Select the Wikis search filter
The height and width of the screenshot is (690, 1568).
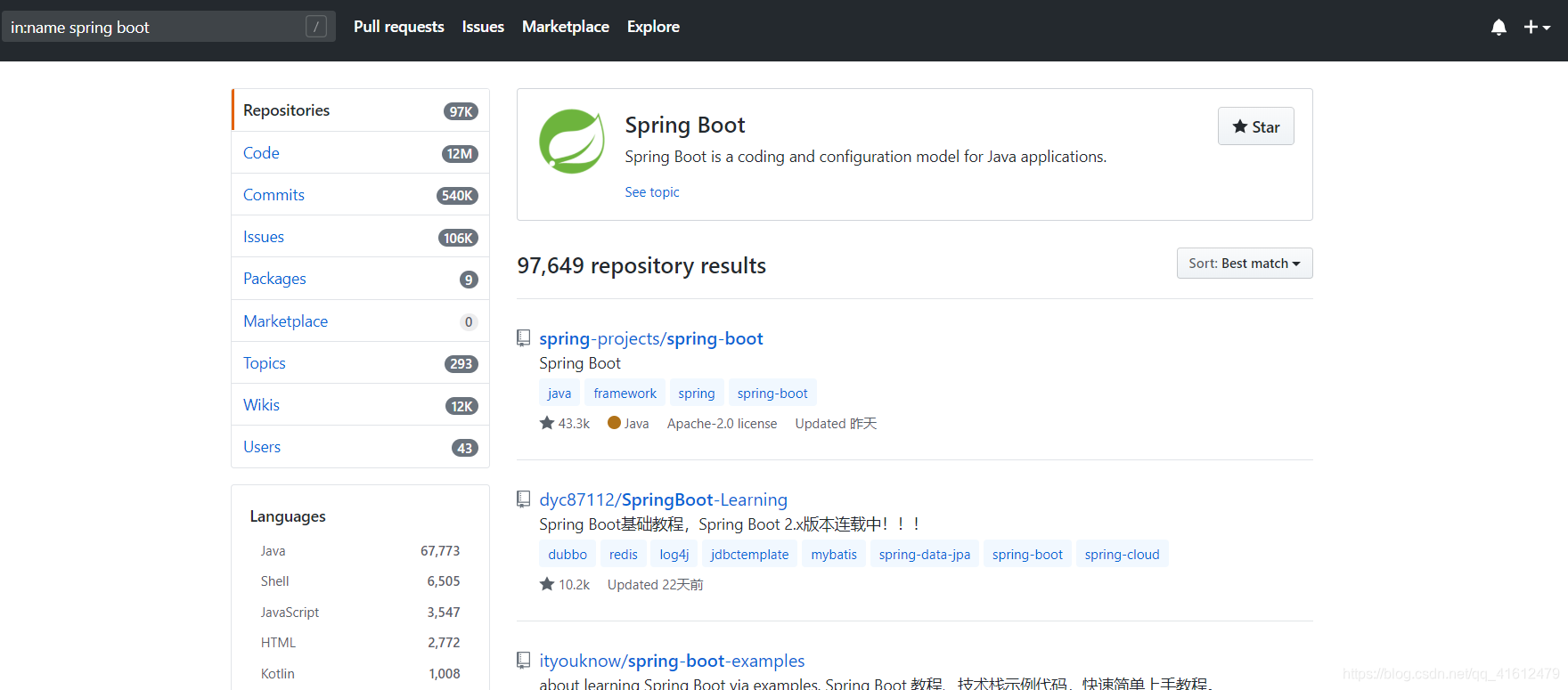[360, 405]
